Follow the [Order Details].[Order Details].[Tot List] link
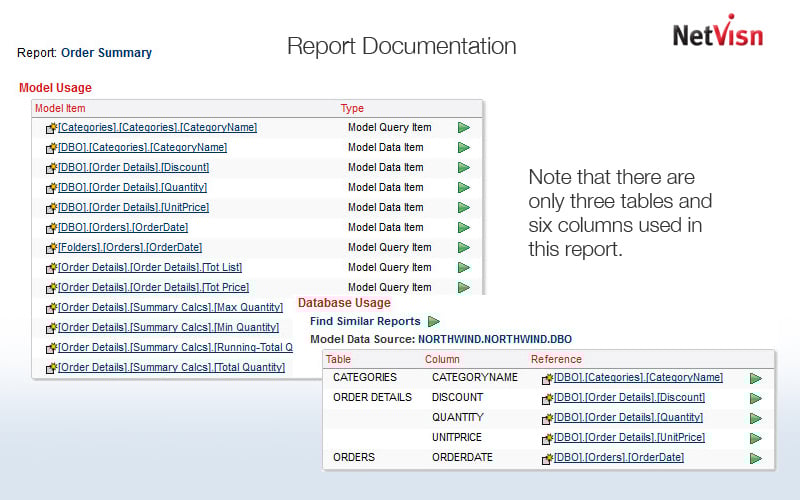This screenshot has width=800, height=500. (x=150, y=268)
